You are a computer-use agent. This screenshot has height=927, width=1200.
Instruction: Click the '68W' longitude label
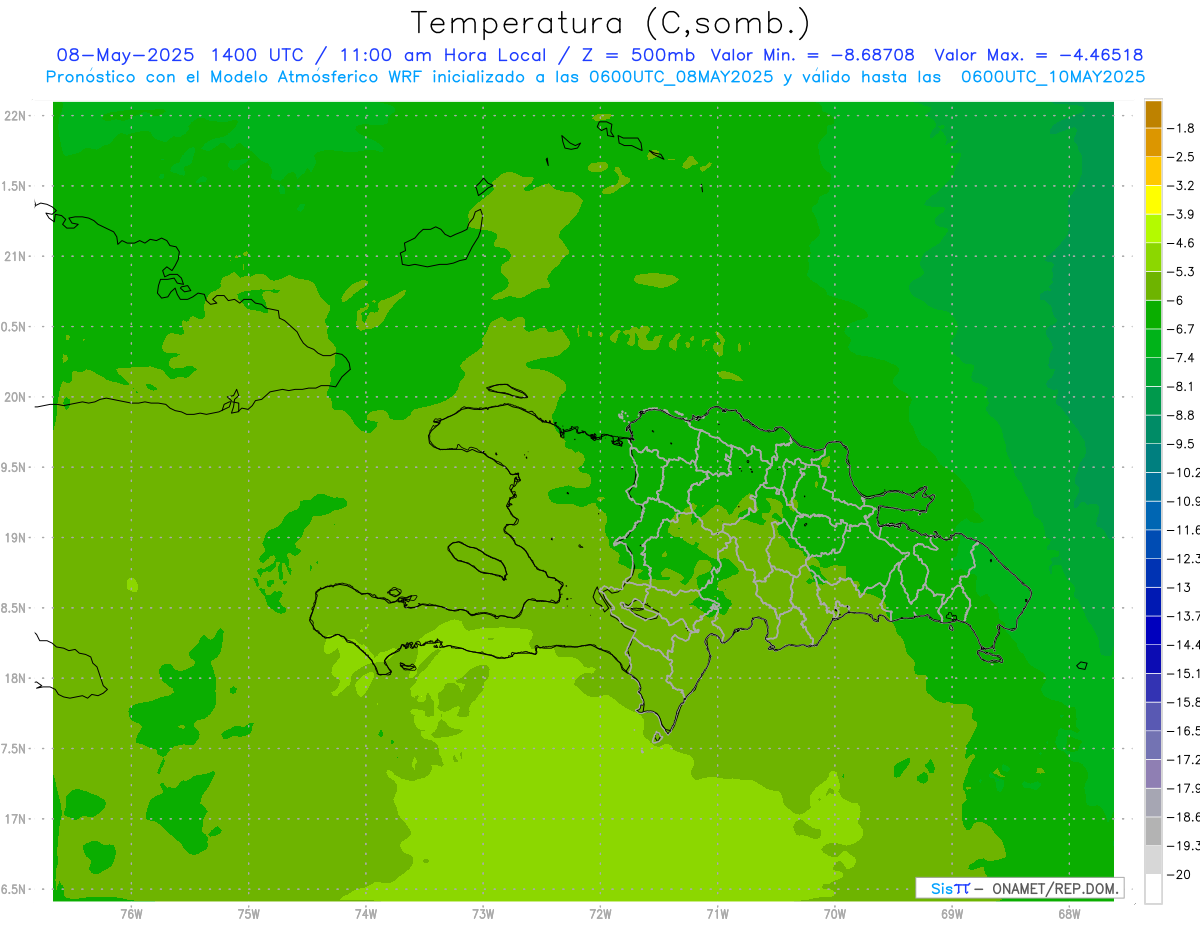pyautogui.click(x=1068, y=913)
